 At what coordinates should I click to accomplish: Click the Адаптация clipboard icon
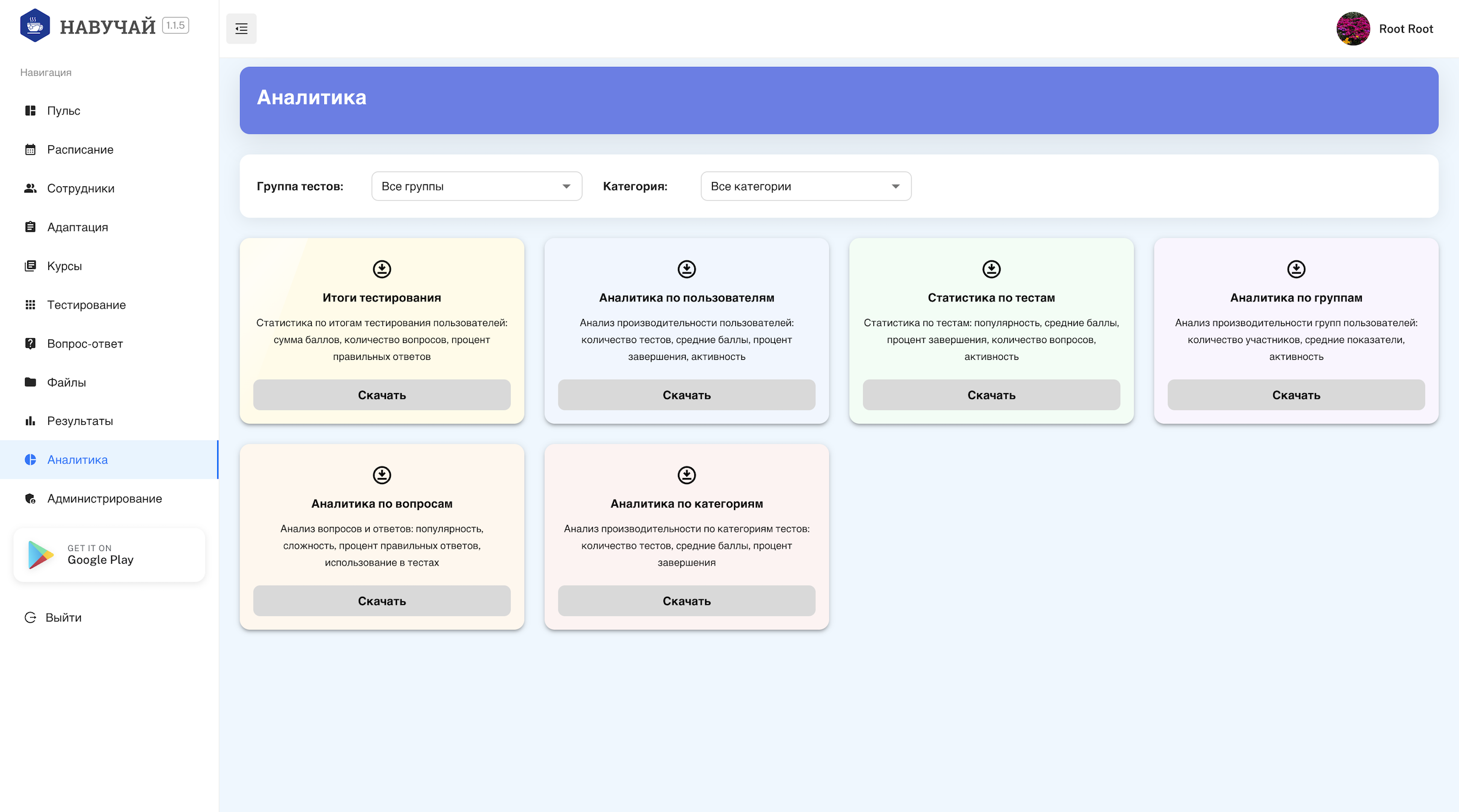coord(30,227)
